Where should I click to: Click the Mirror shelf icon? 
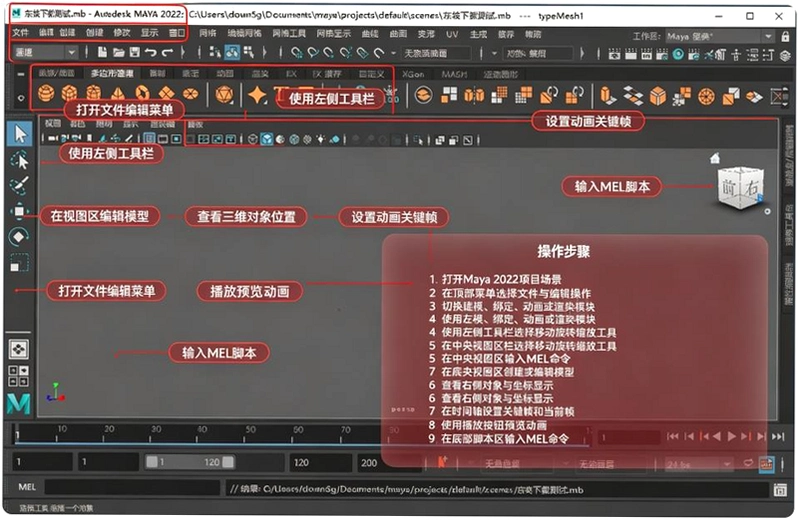click(x=474, y=95)
